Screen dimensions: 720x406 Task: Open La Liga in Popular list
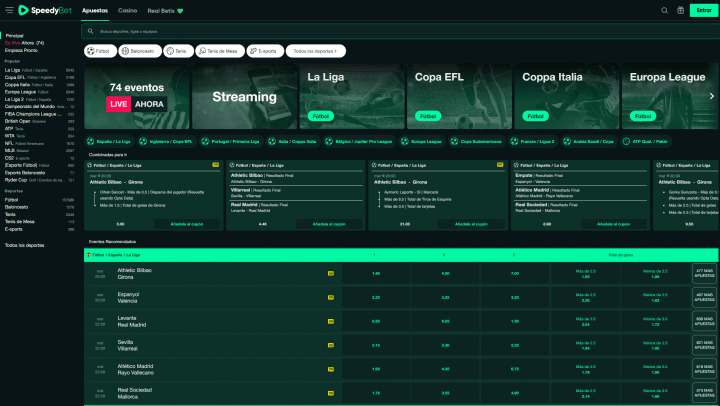tap(39, 70)
